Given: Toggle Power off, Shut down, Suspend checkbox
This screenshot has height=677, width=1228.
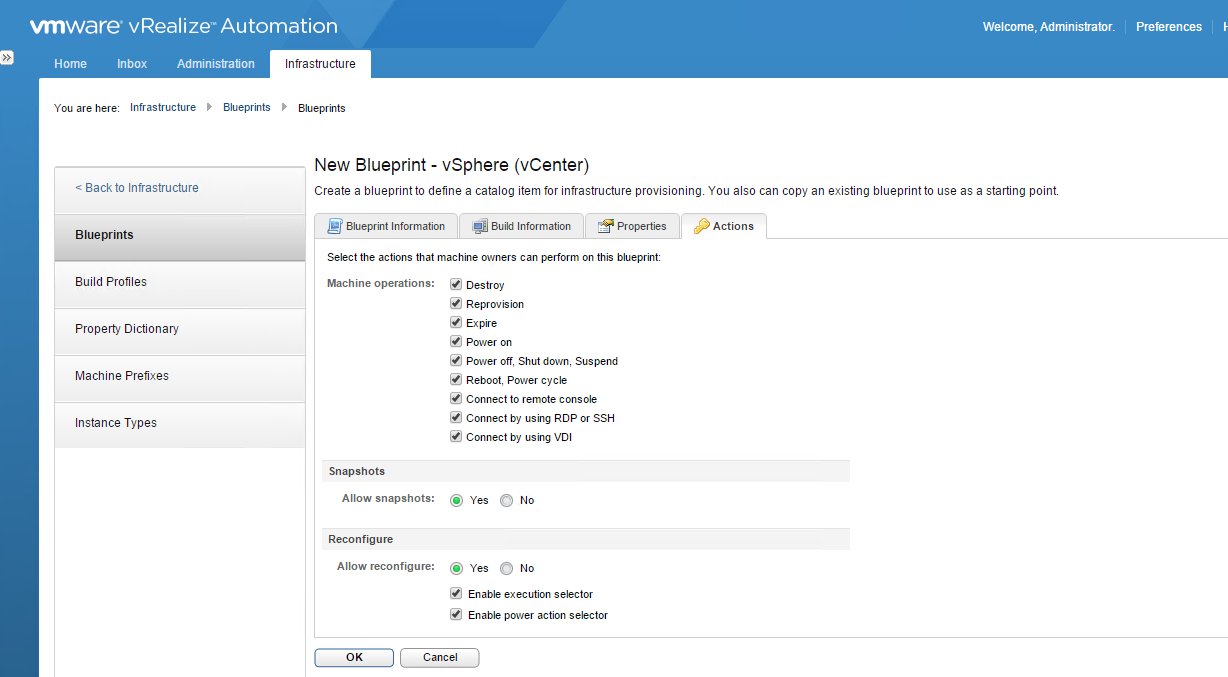Looking at the screenshot, I should 456,361.
